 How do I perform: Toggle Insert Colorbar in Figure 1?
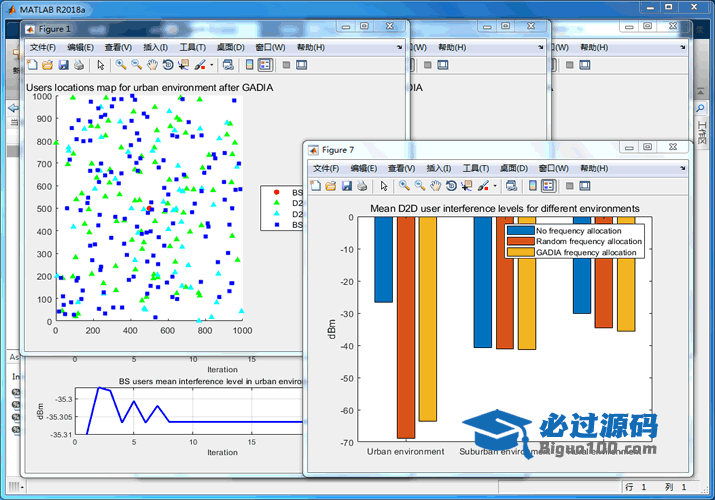(x=249, y=65)
